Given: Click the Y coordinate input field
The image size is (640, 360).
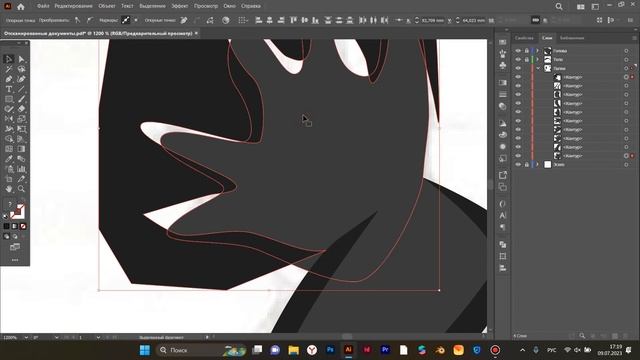Looking at the screenshot, I should pos(473,20).
